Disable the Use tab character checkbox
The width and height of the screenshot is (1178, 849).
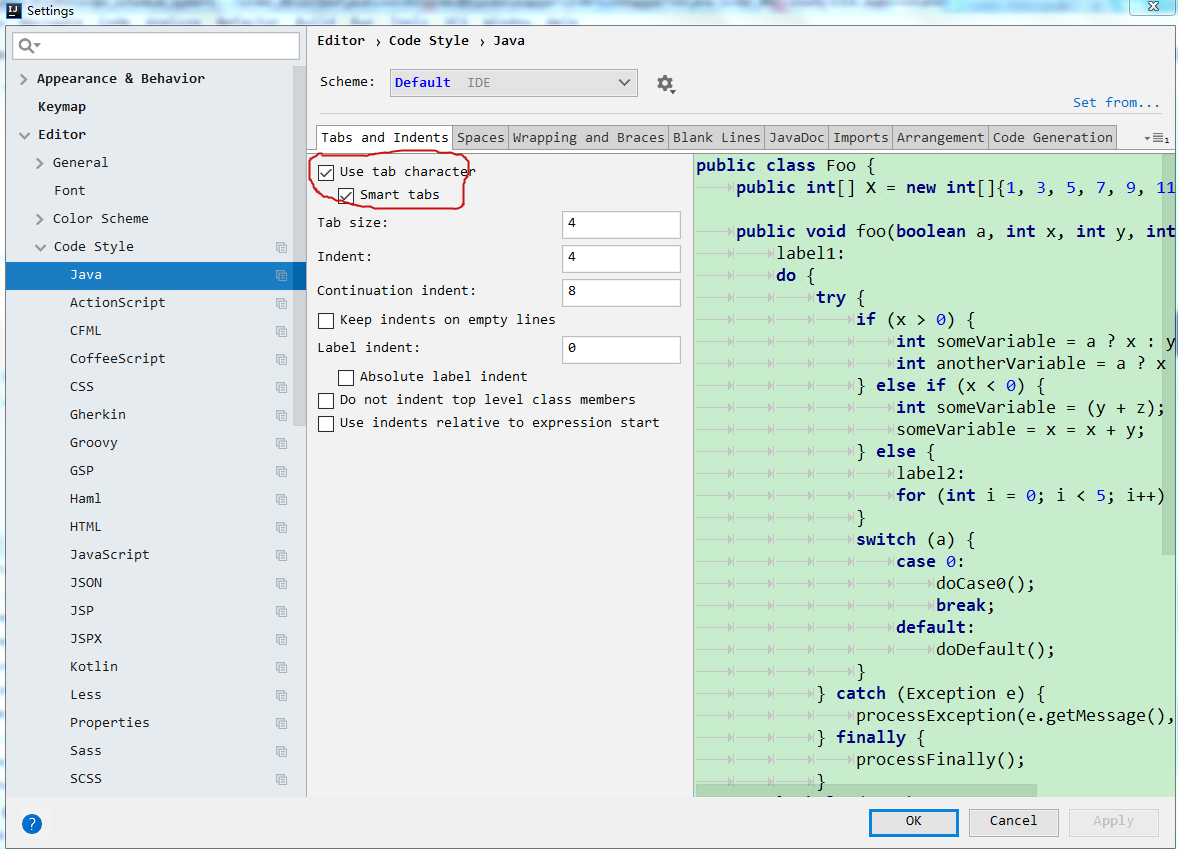click(325, 172)
